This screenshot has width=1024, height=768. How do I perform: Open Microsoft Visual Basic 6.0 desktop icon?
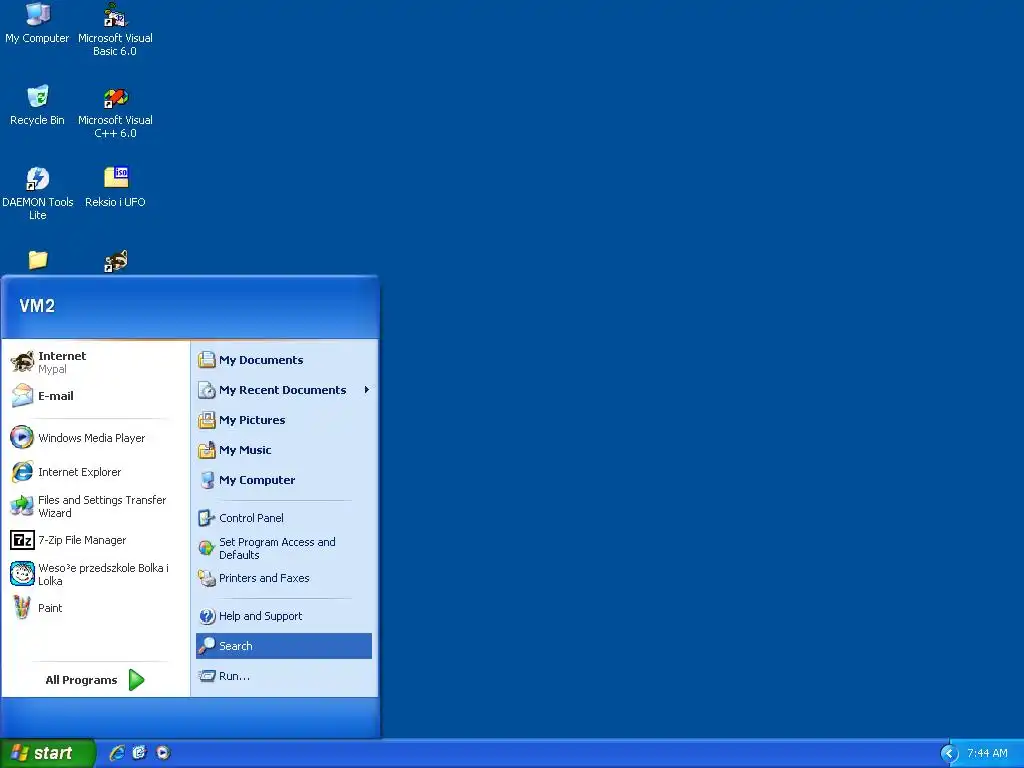115,29
